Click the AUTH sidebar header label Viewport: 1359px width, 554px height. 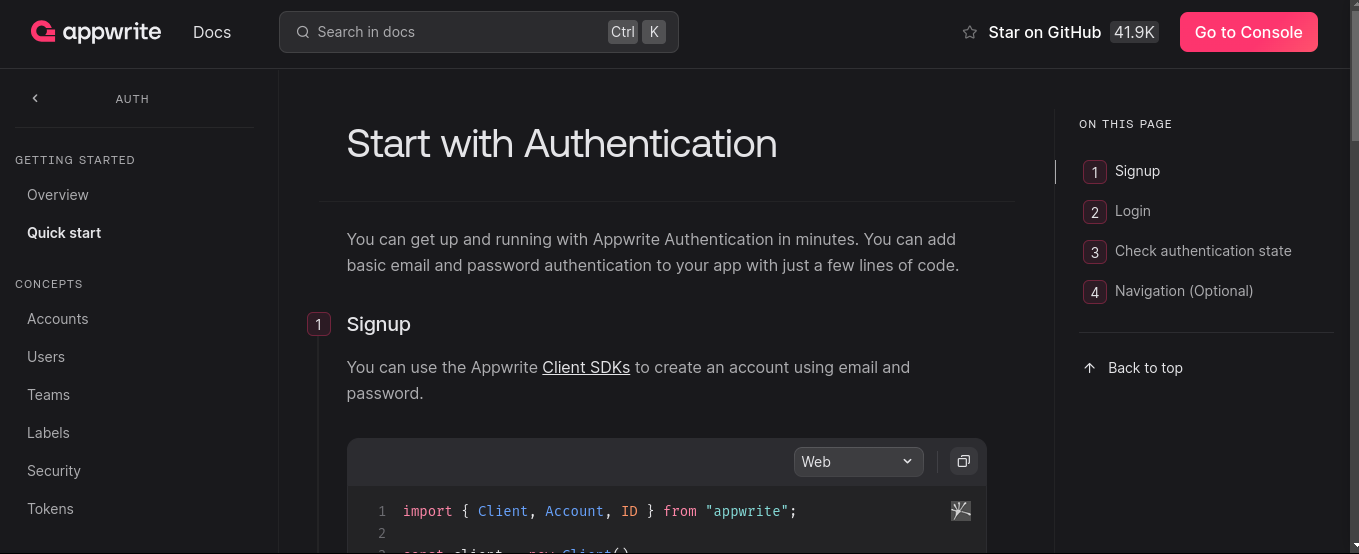pyautogui.click(x=132, y=99)
